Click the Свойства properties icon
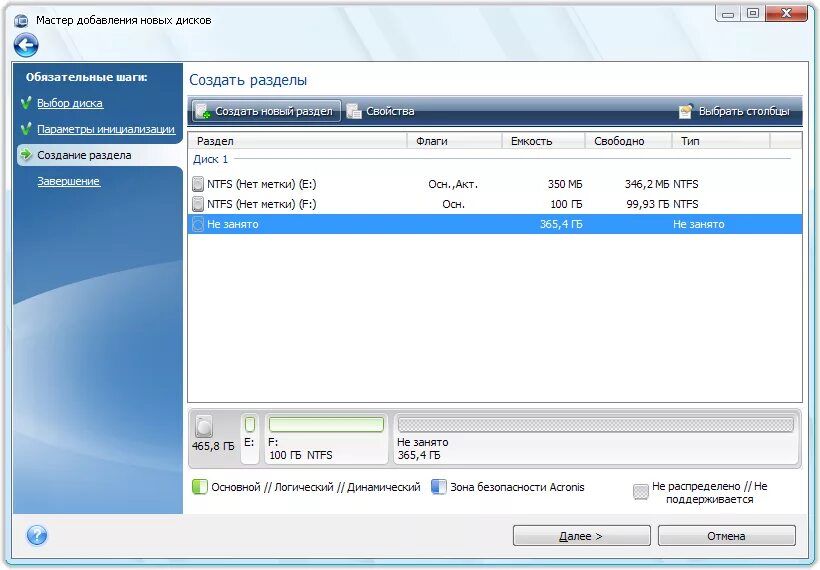820x570 pixels. click(354, 111)
